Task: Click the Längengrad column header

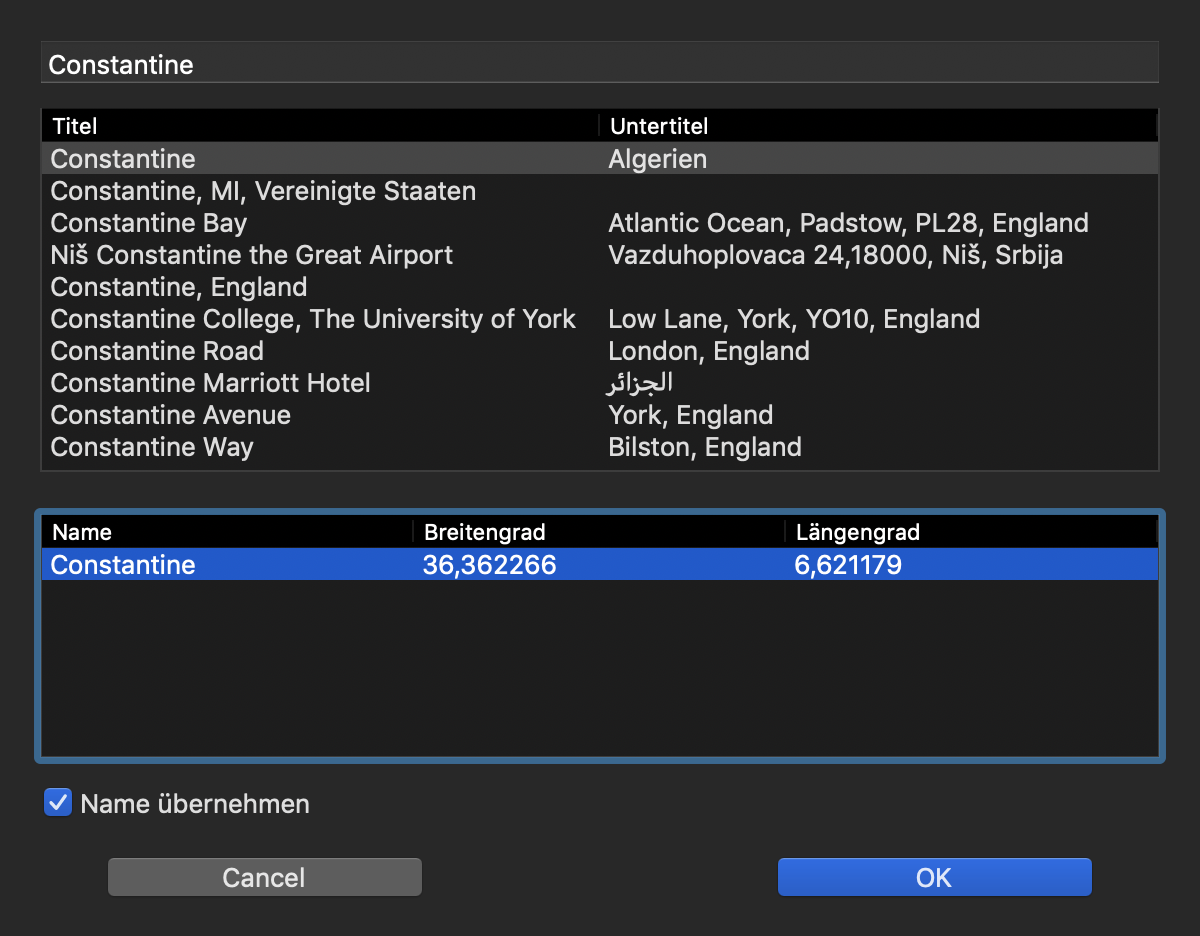Action: [971, 532]
